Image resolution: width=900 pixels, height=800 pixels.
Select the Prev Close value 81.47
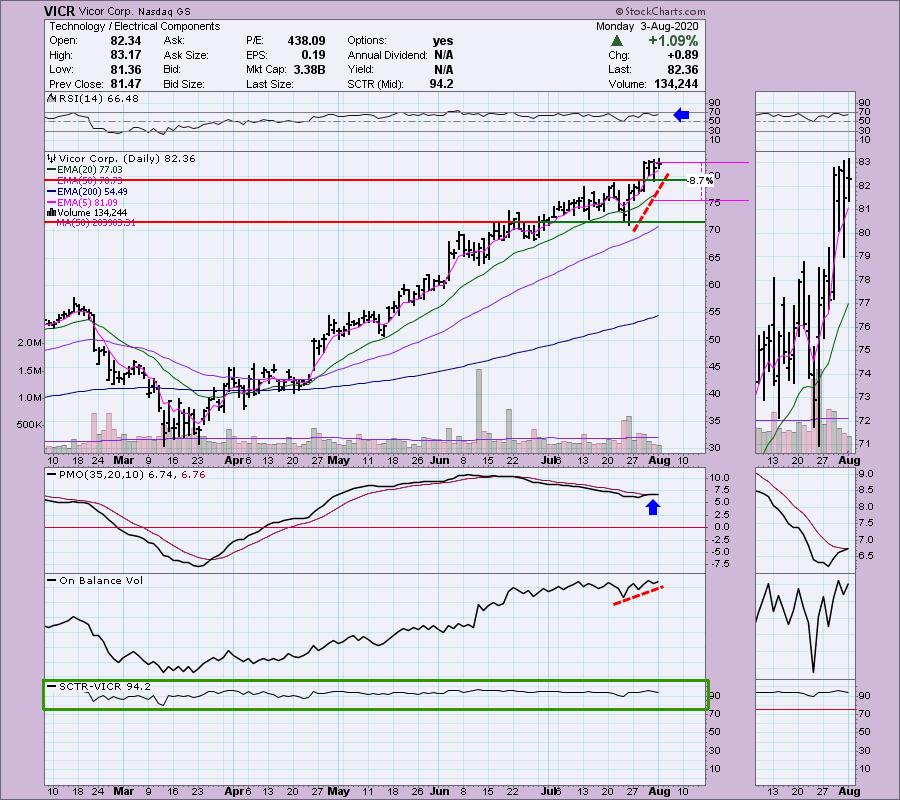tap(126, 84)
